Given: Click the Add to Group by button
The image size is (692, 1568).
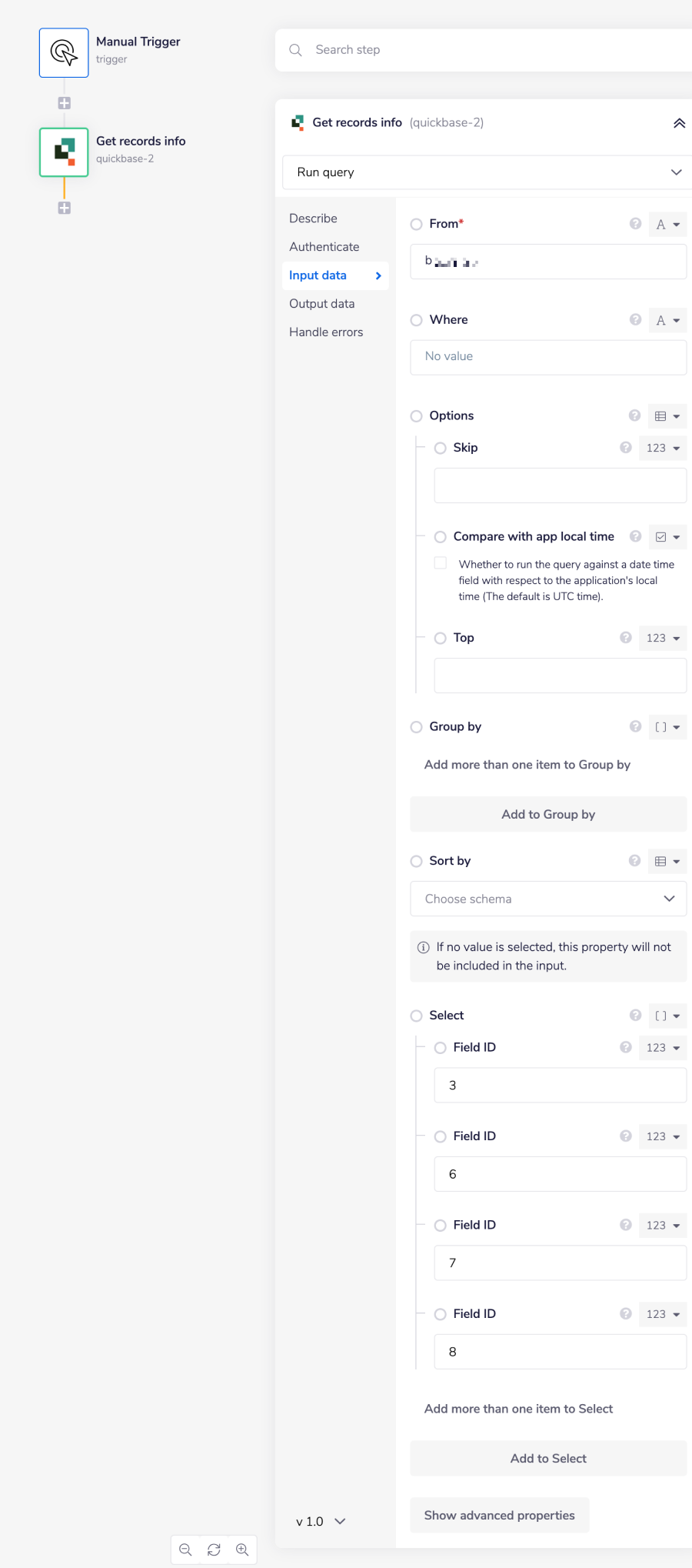Looking at the screenshot, I should point(547,814).
